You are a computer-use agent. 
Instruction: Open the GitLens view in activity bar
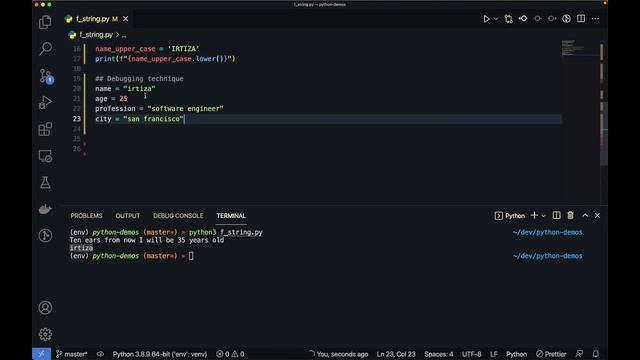coord(45,236)
